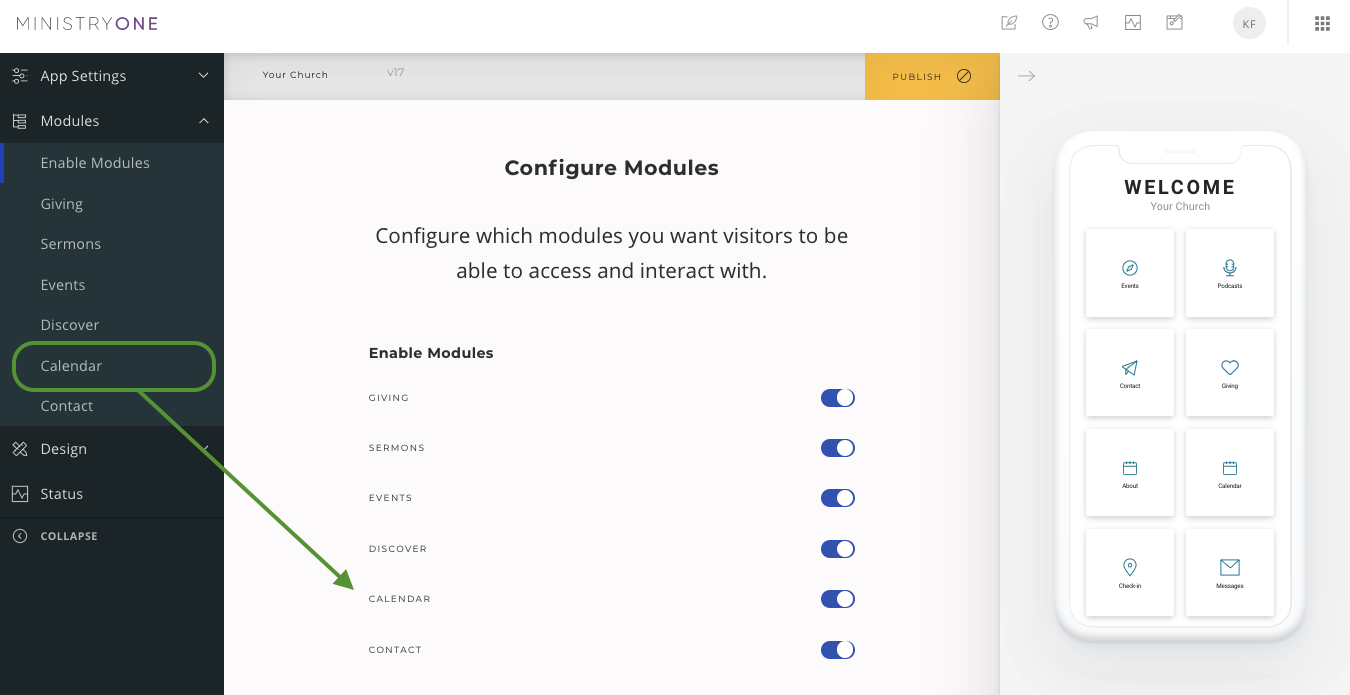Tap the Giving heart tile in preview
This screenshot has height=695, width=1350.
point(1230,373)
